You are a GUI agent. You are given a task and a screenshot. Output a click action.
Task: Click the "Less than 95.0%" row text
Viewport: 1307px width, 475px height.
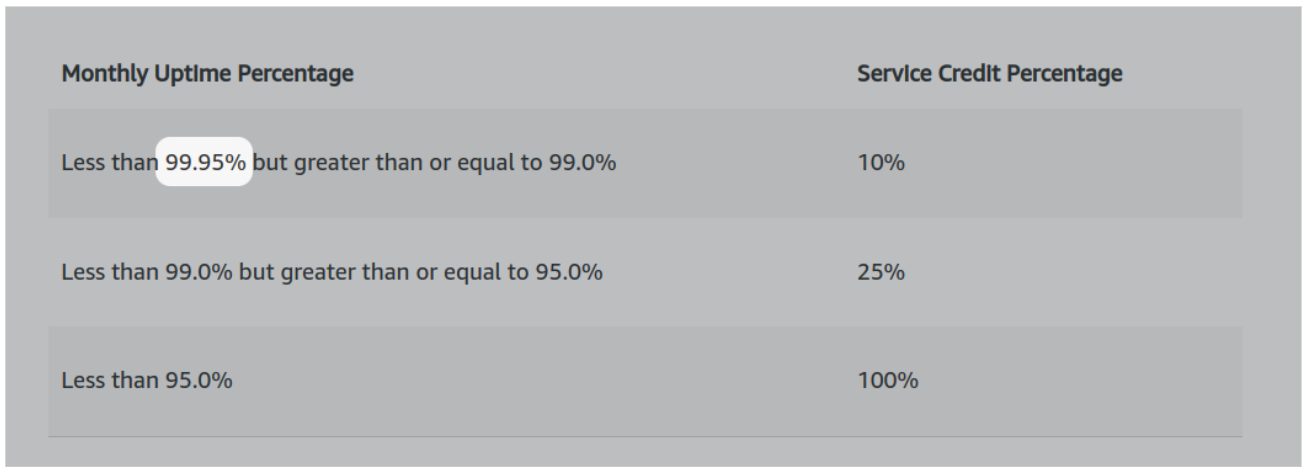(147, 380)
